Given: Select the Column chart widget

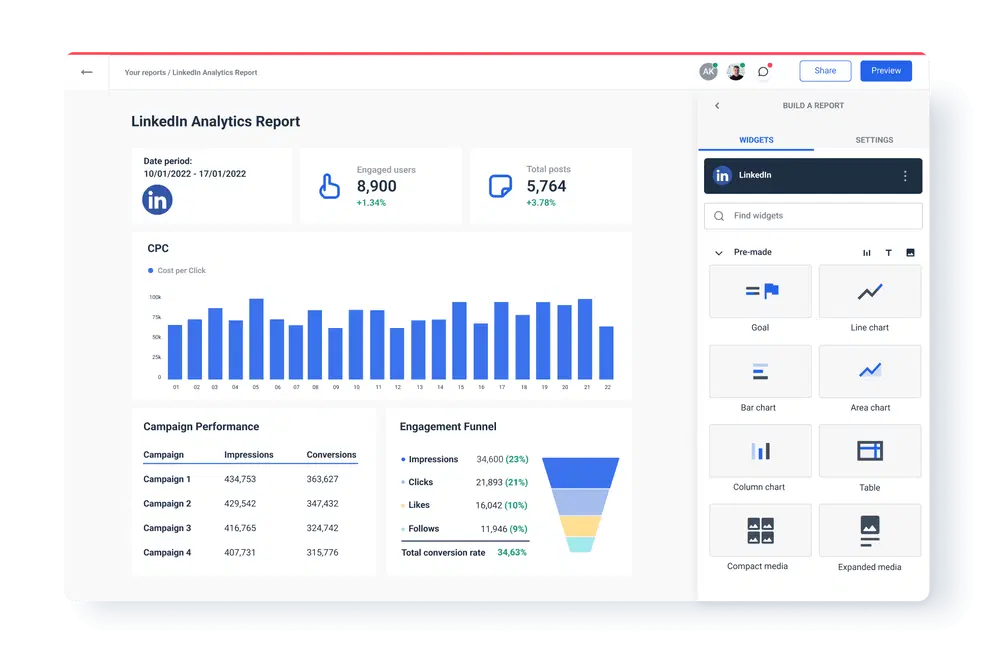Looking at the screenshot, I should coord(760,451).
